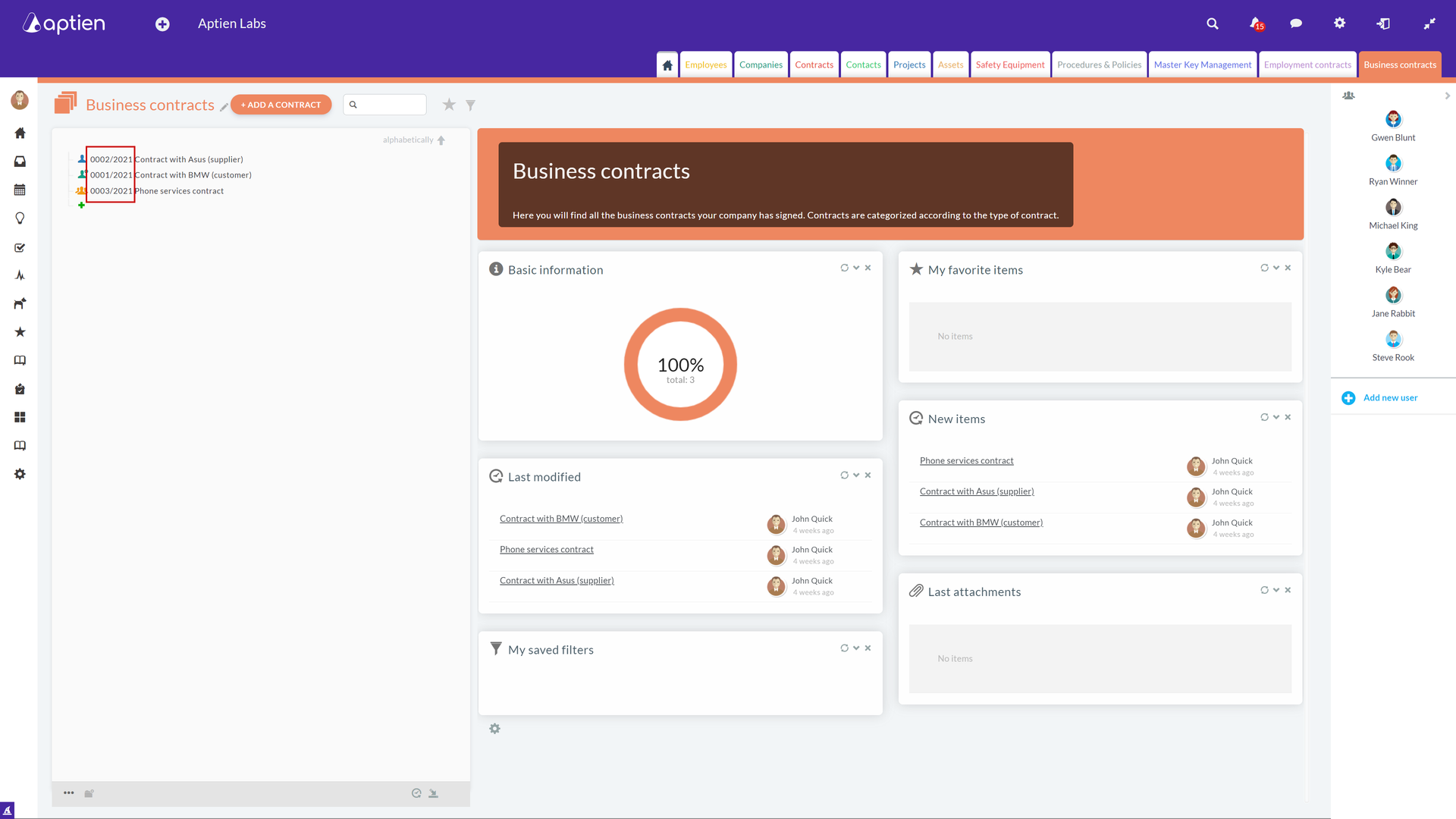Open Phone services contract link in New items

(x=966, y=460)
